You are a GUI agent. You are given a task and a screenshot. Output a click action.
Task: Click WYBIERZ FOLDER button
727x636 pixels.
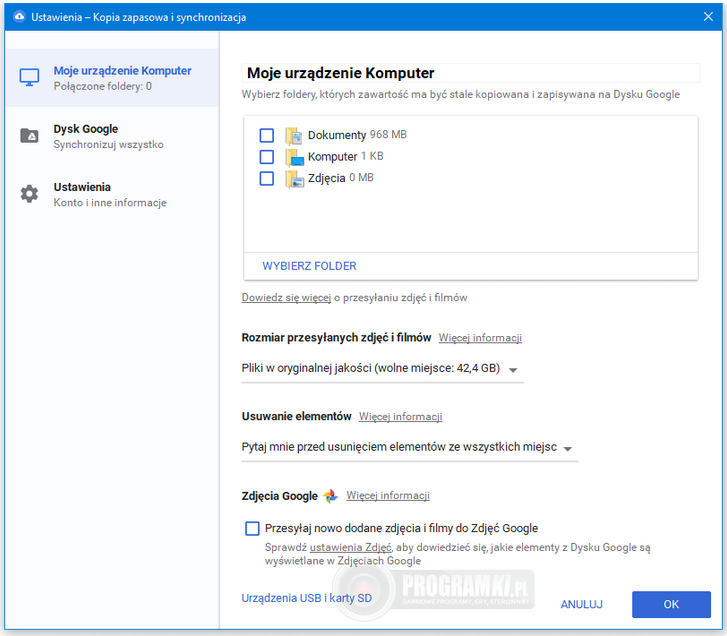click(x=309, y=266)
